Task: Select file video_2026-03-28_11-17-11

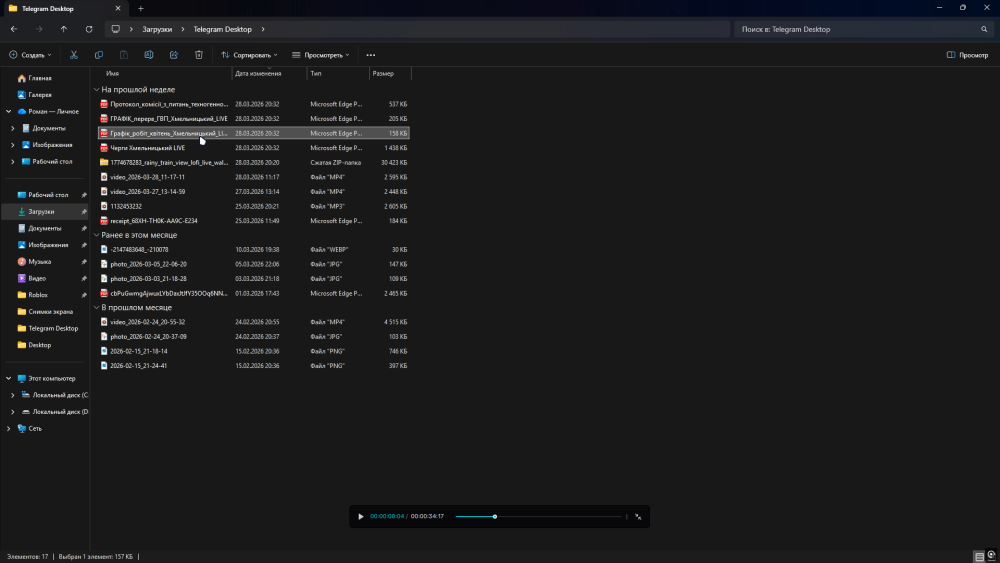Action: coord(253,177)
